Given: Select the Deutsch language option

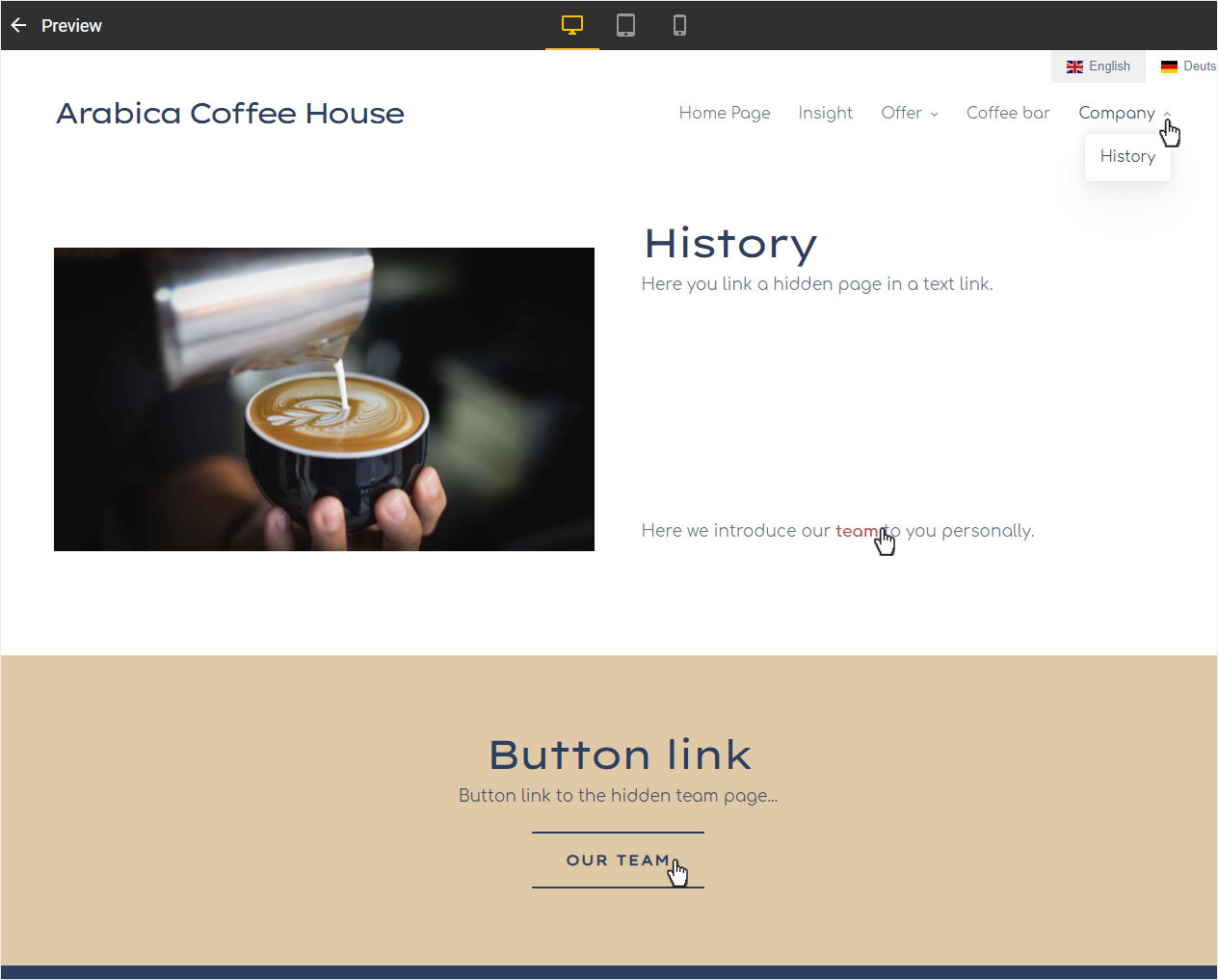Looking at the screenshot, I should coord(1189,66).
